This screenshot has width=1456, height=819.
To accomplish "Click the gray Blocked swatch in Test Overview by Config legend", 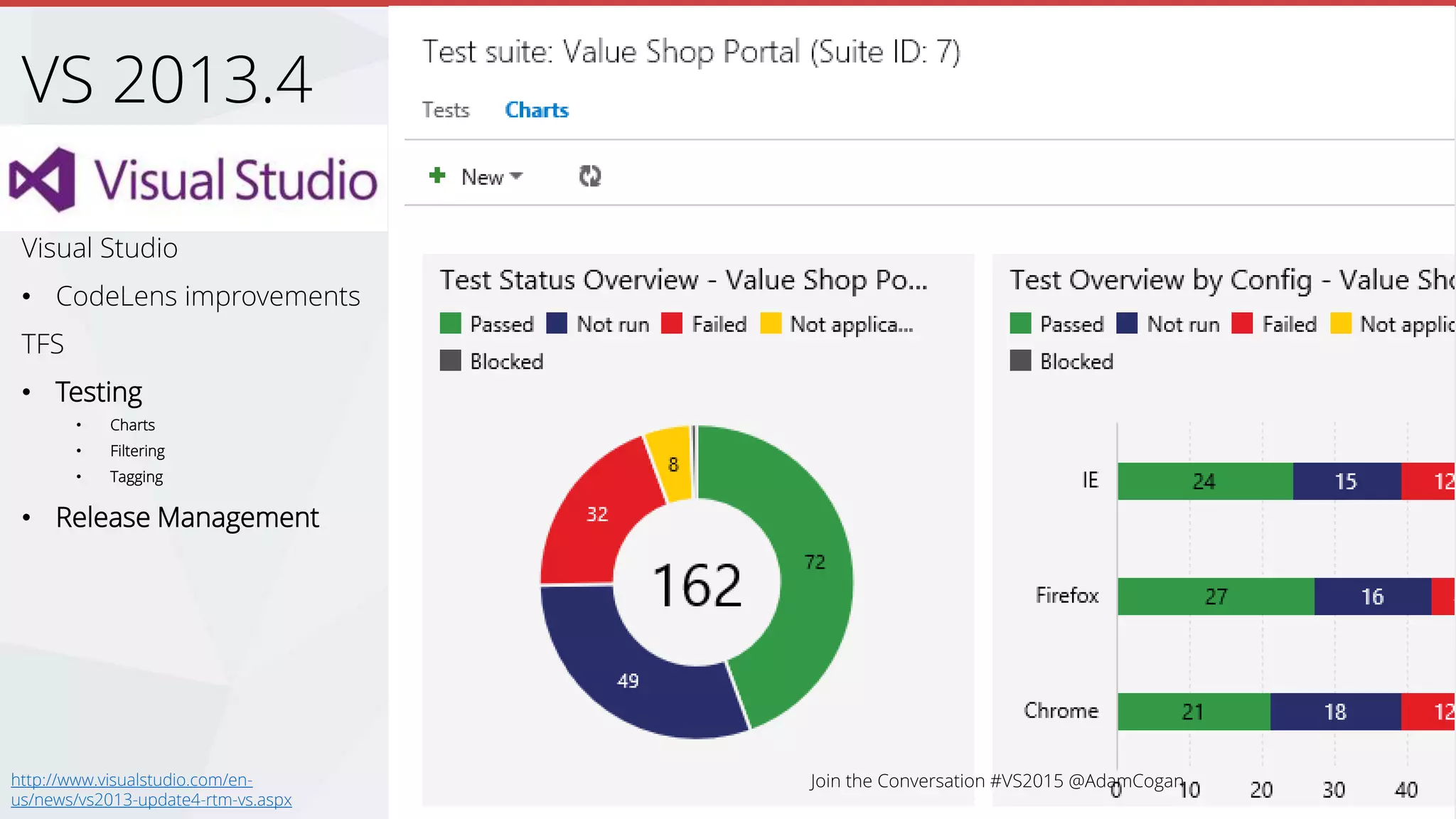I will [1021, 360].
